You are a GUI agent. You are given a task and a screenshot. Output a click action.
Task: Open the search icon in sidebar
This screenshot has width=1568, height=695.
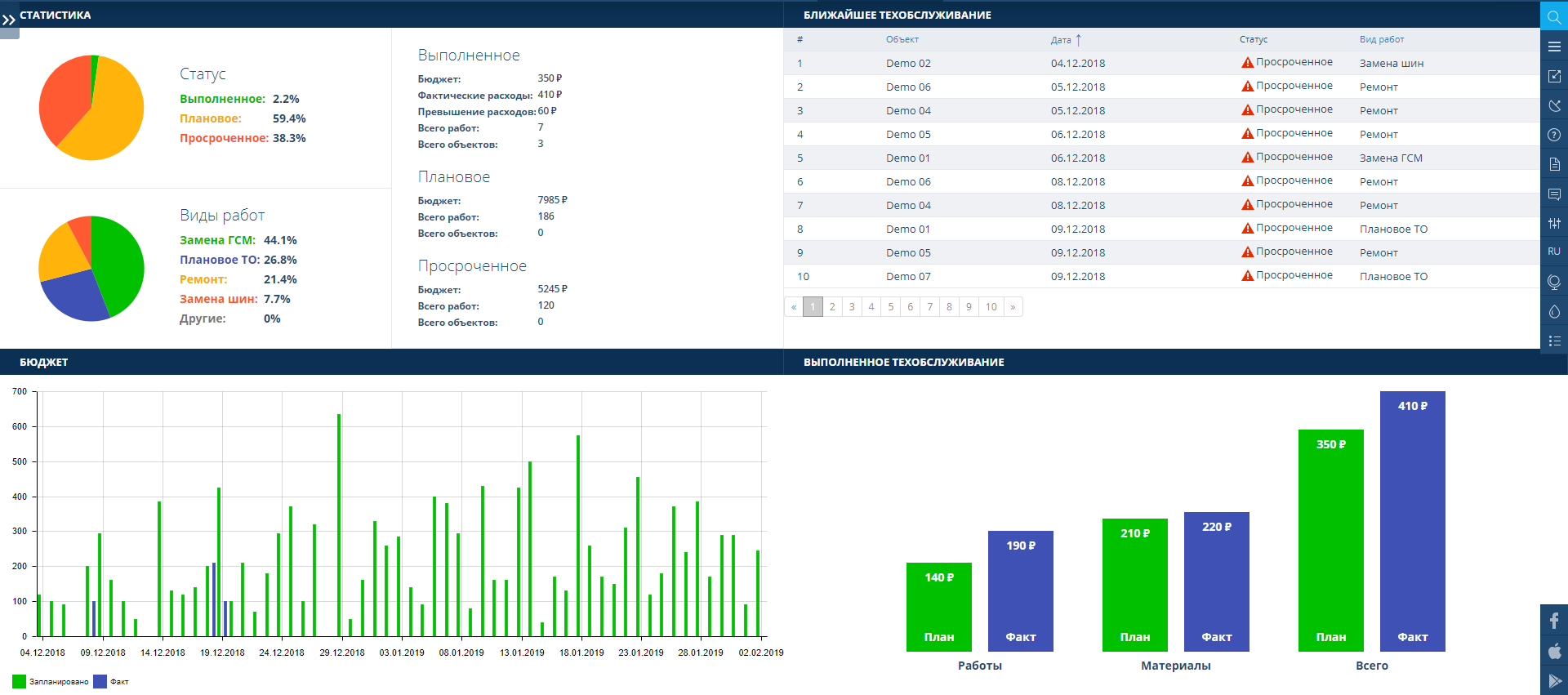coord(1554,16)
